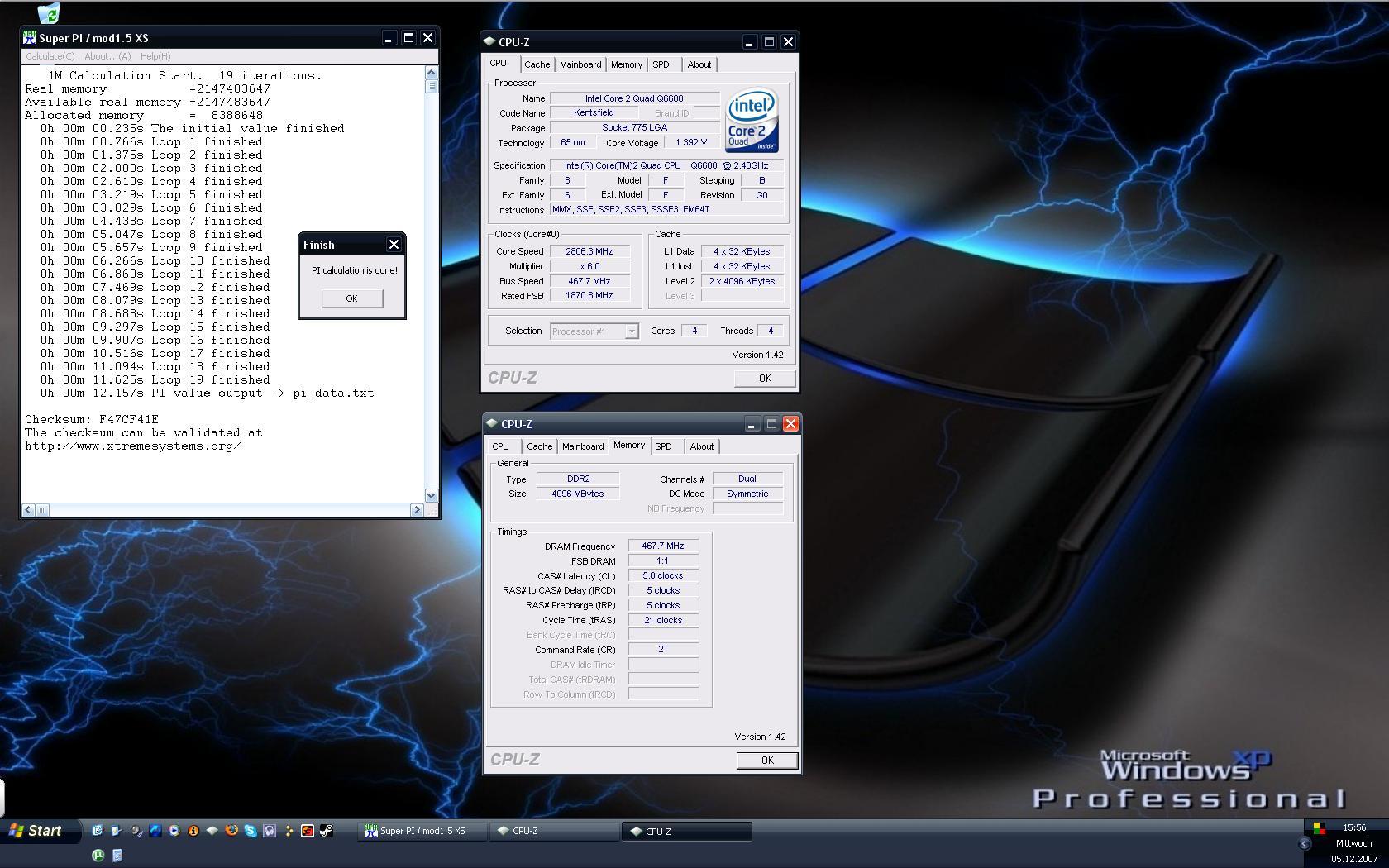Launch Steam from the quick launch bar

327,830
